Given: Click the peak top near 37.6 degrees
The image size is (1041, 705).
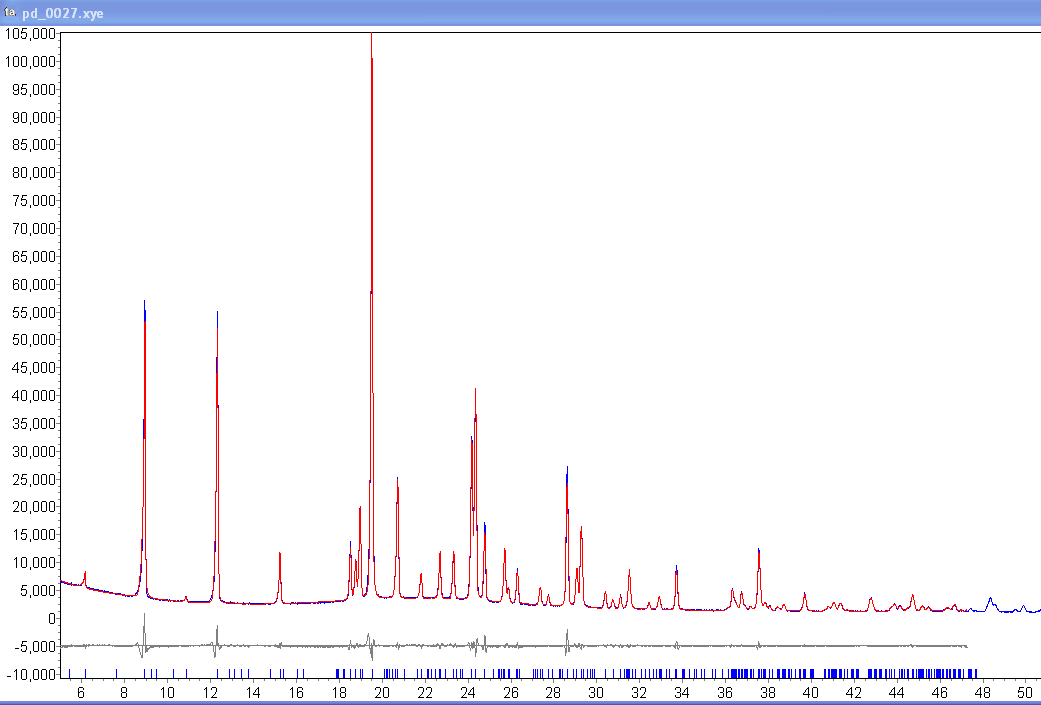Looking at the screenshot, I should [758, 550].
